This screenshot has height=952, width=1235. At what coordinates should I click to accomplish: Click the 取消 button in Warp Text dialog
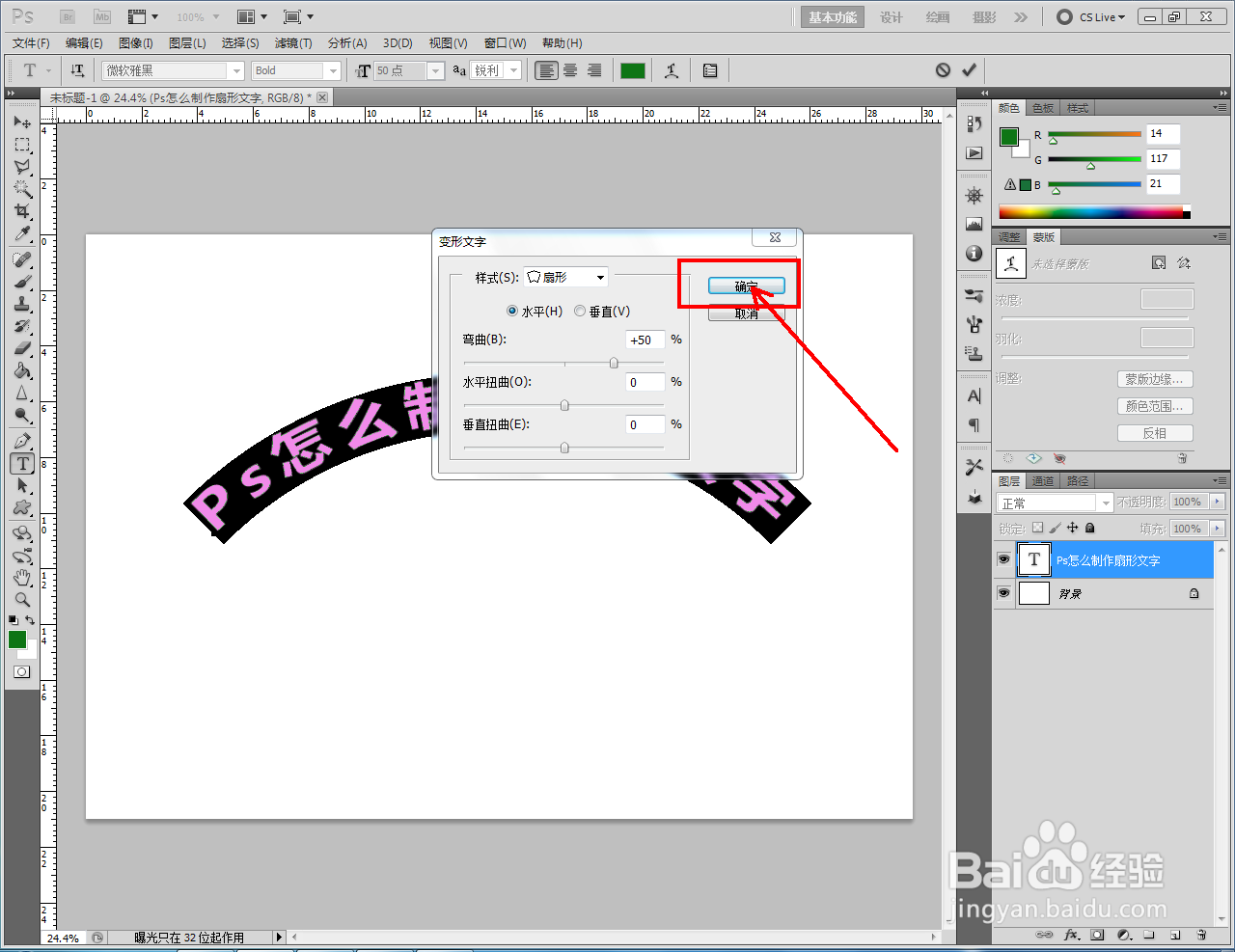pos(746,313)
